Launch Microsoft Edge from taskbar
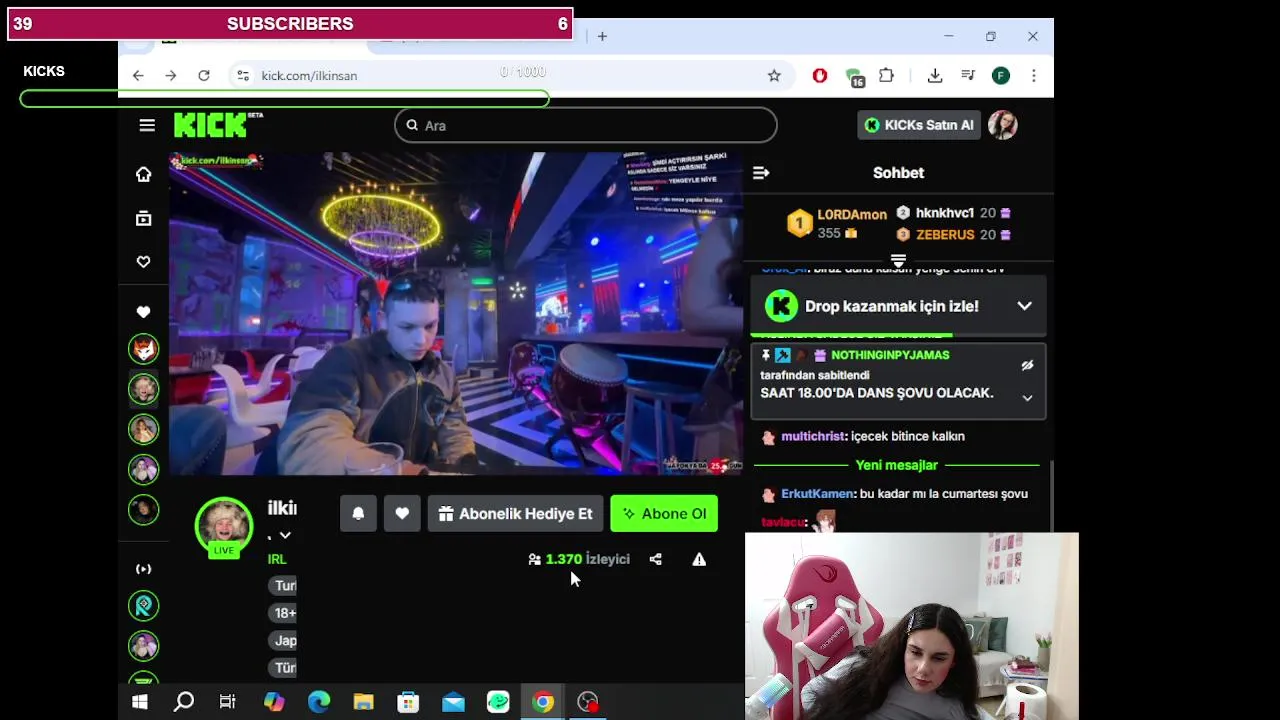The height and width of the screenshot is (720, 1280). [319, 702]
